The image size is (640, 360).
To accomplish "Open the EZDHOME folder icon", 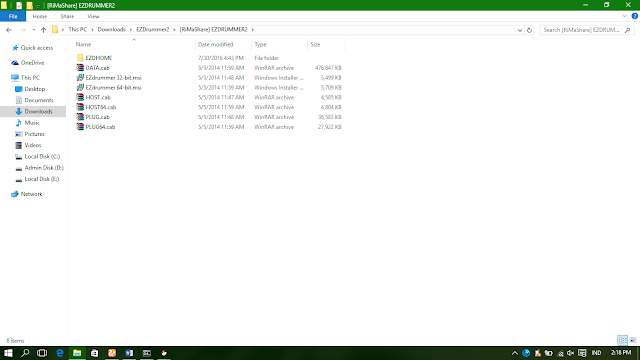I will (80, 58).
